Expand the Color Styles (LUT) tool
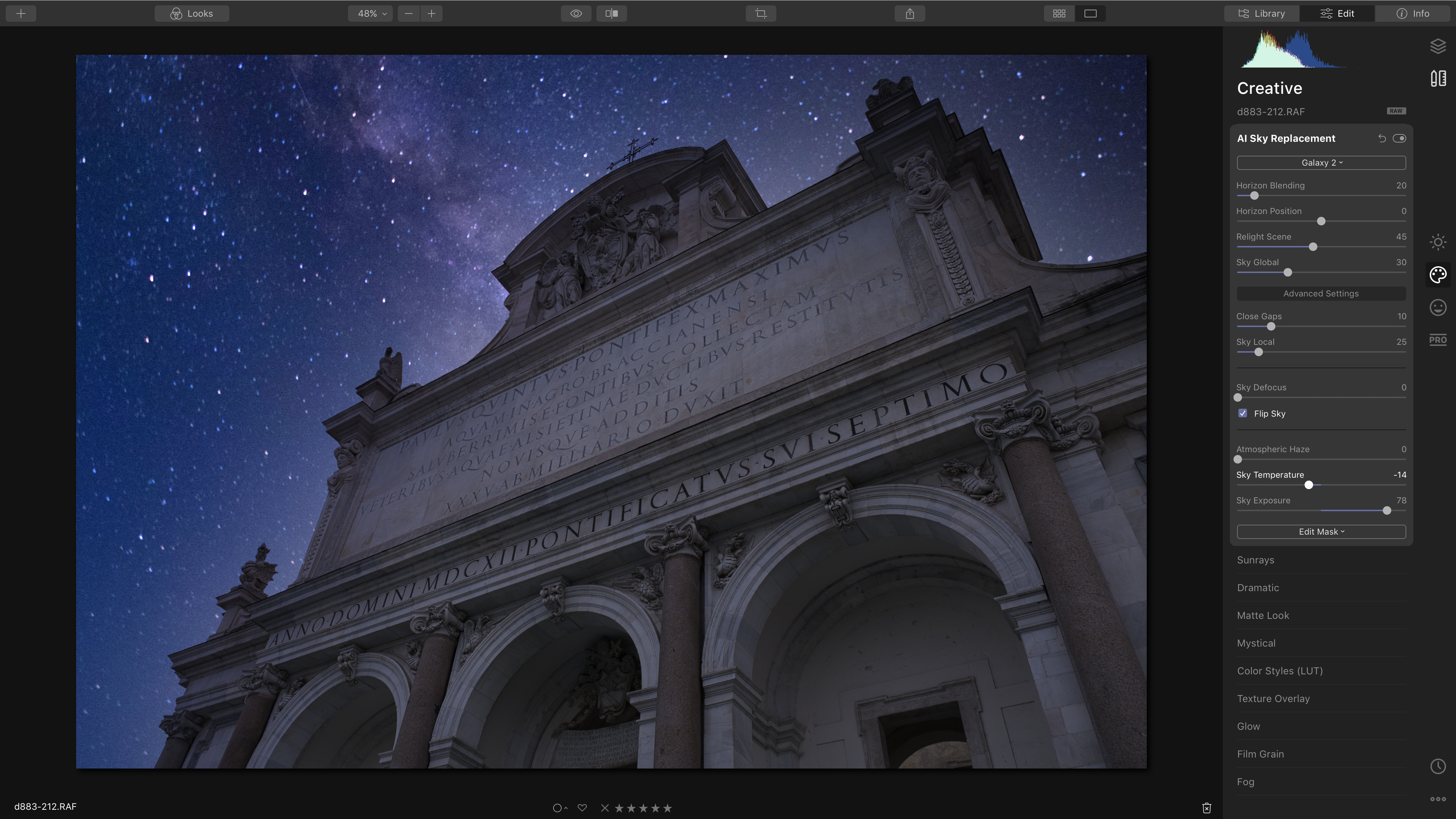This screenshot has width=1456, height=819. pos(1321,671)
